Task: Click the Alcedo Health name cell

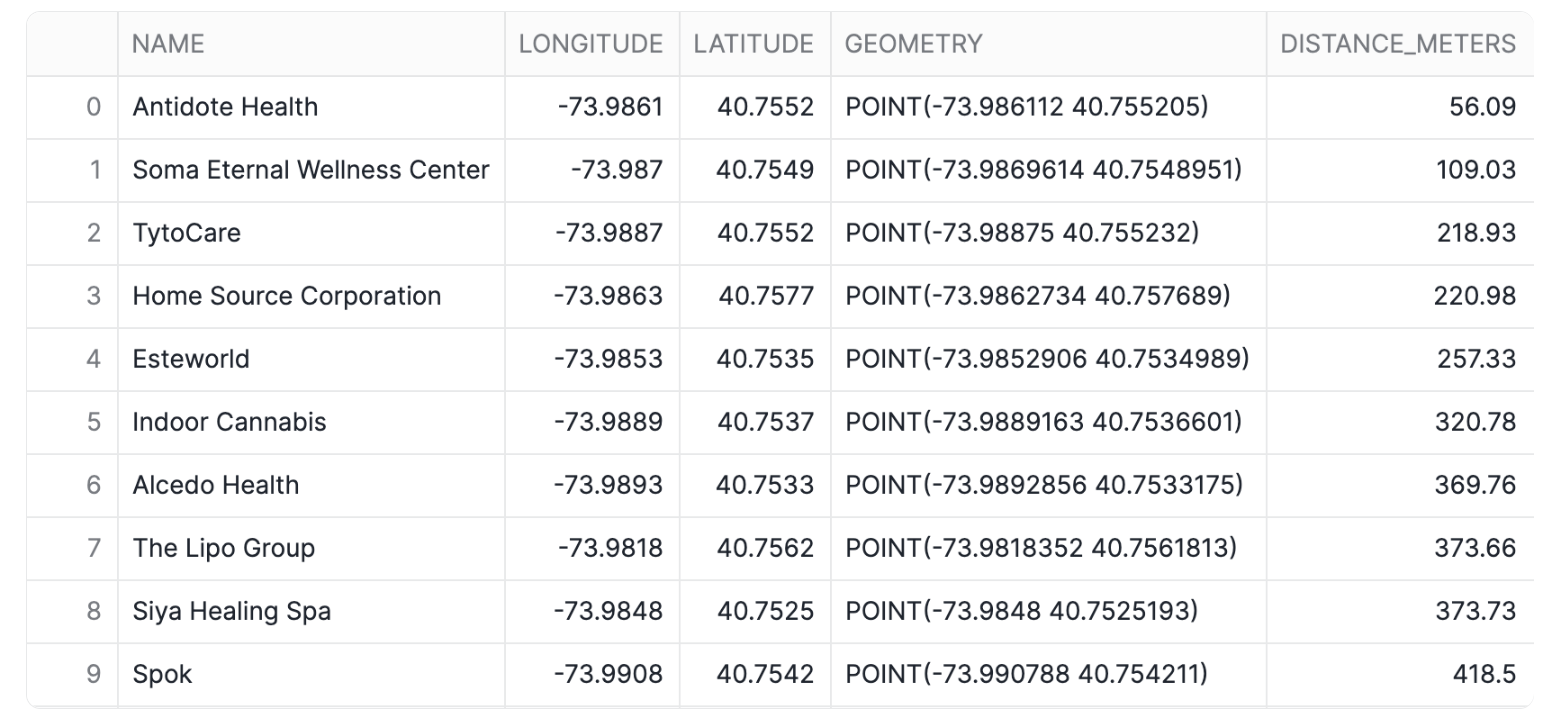Action: pyautogui.click(x=215, y=485)
